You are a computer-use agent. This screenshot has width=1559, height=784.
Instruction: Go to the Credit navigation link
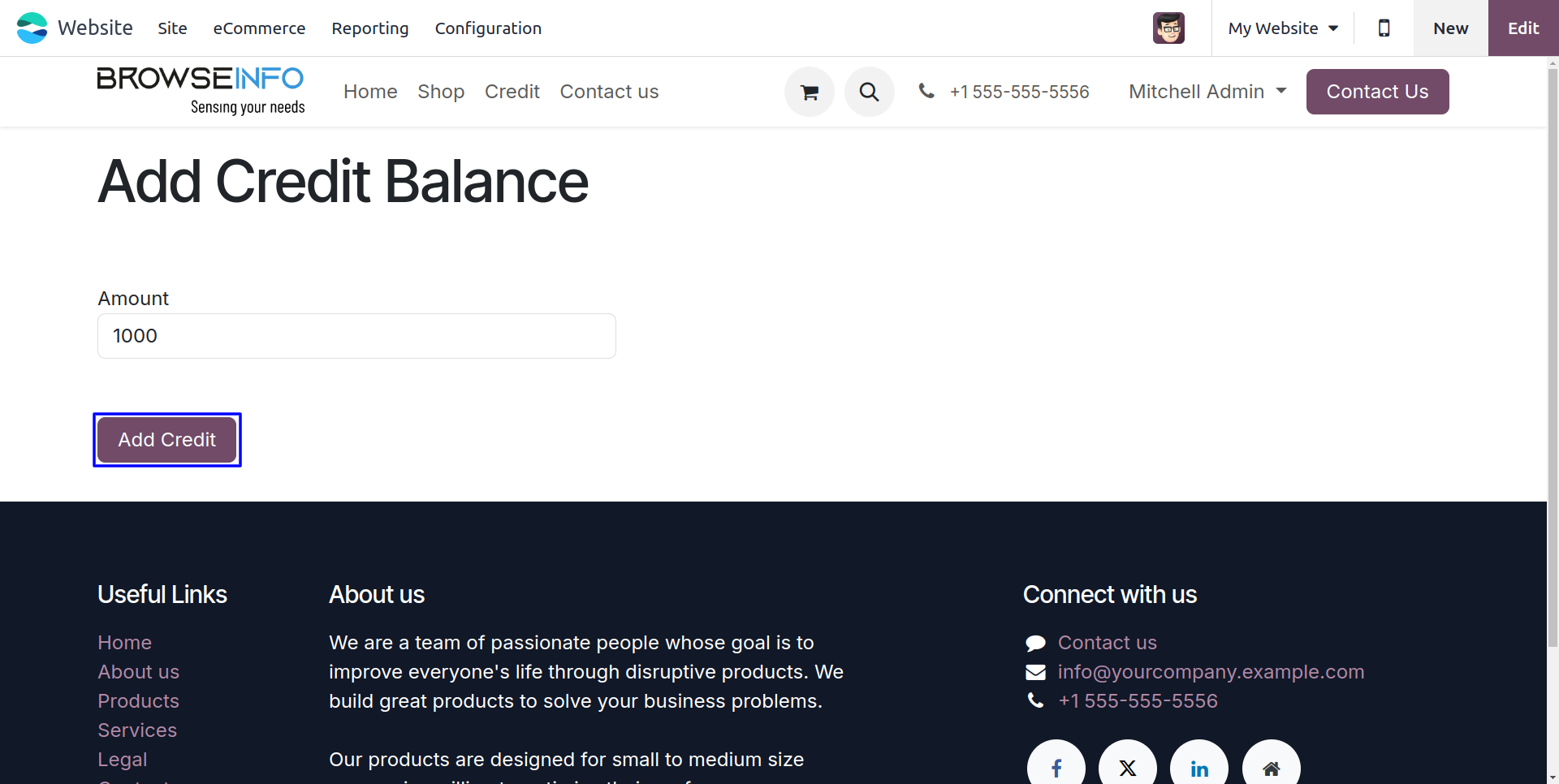tap(512, 92)
